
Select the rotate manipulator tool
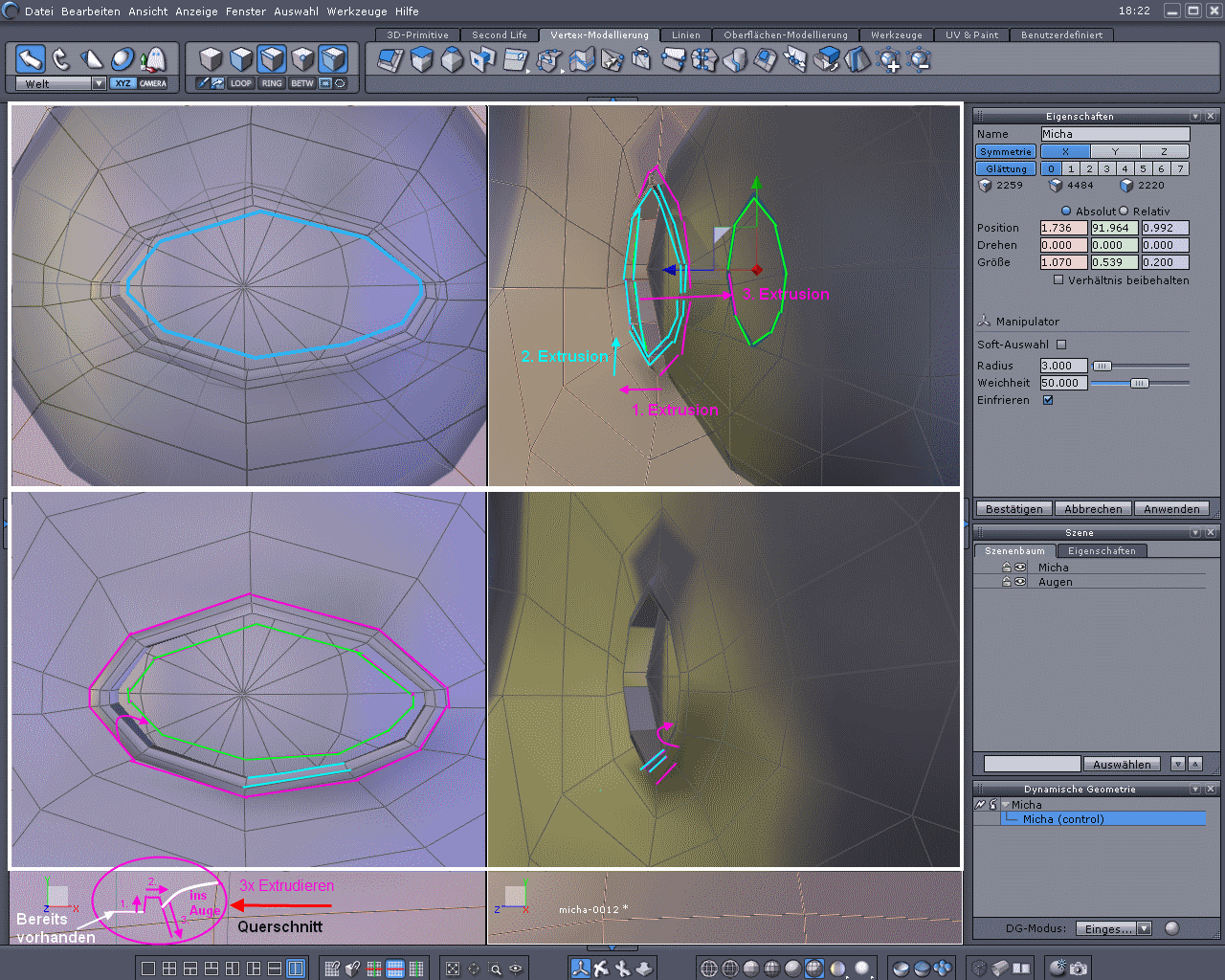tap(61, 59)
